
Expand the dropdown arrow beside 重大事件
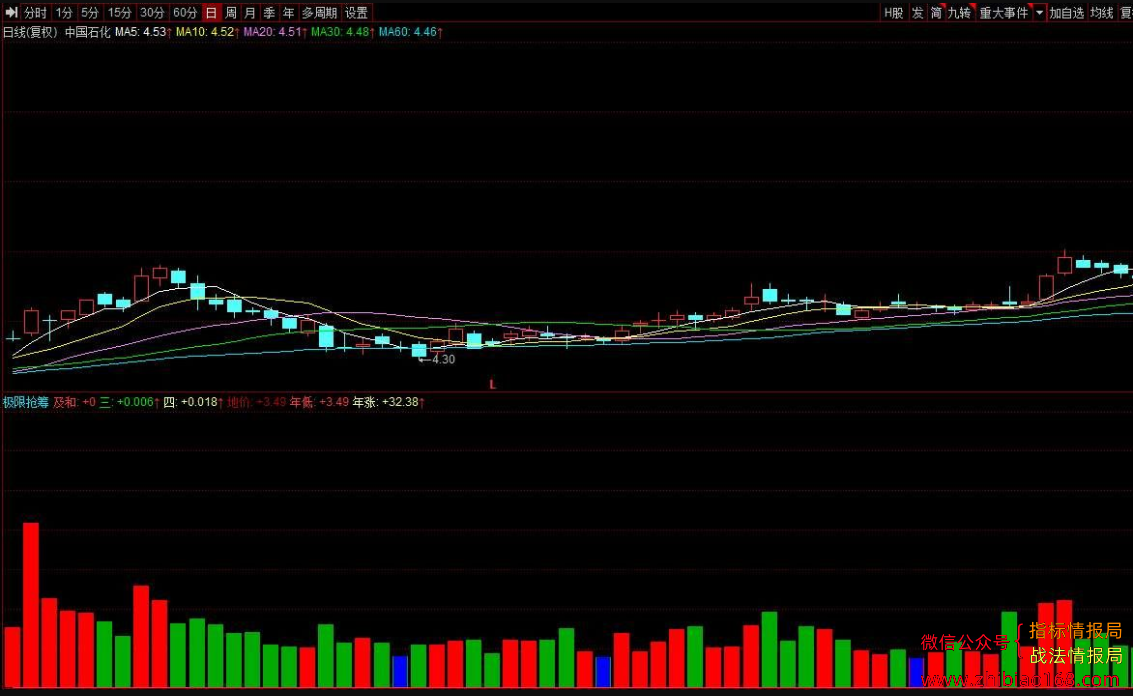point(1039,12)
